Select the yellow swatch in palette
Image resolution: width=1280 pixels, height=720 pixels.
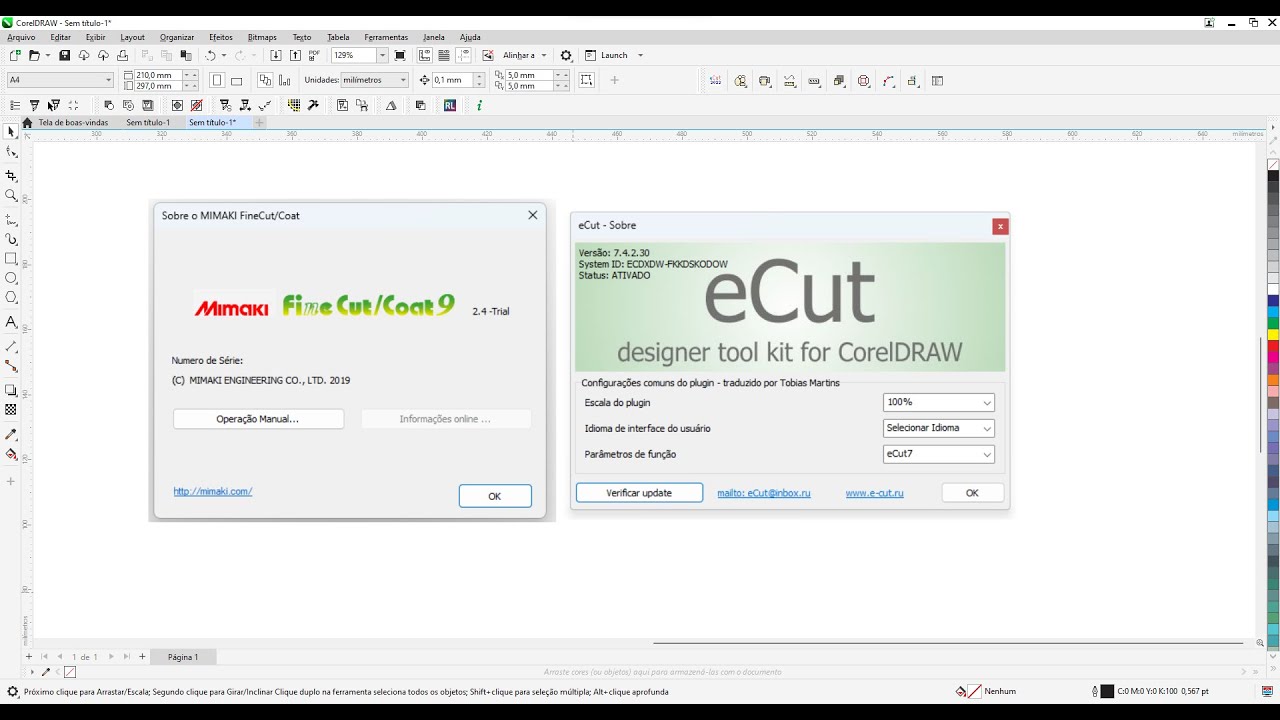click(x=1273, y=334)
